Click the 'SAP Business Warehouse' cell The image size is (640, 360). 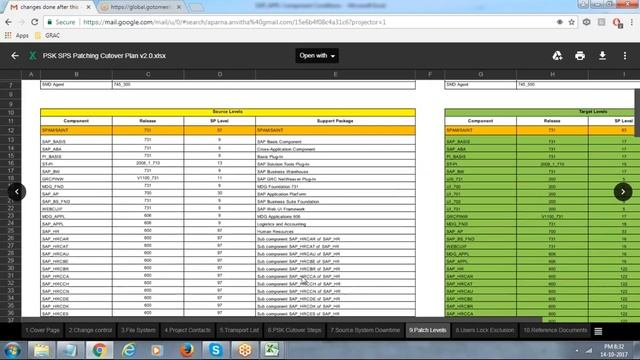(335, 171)
